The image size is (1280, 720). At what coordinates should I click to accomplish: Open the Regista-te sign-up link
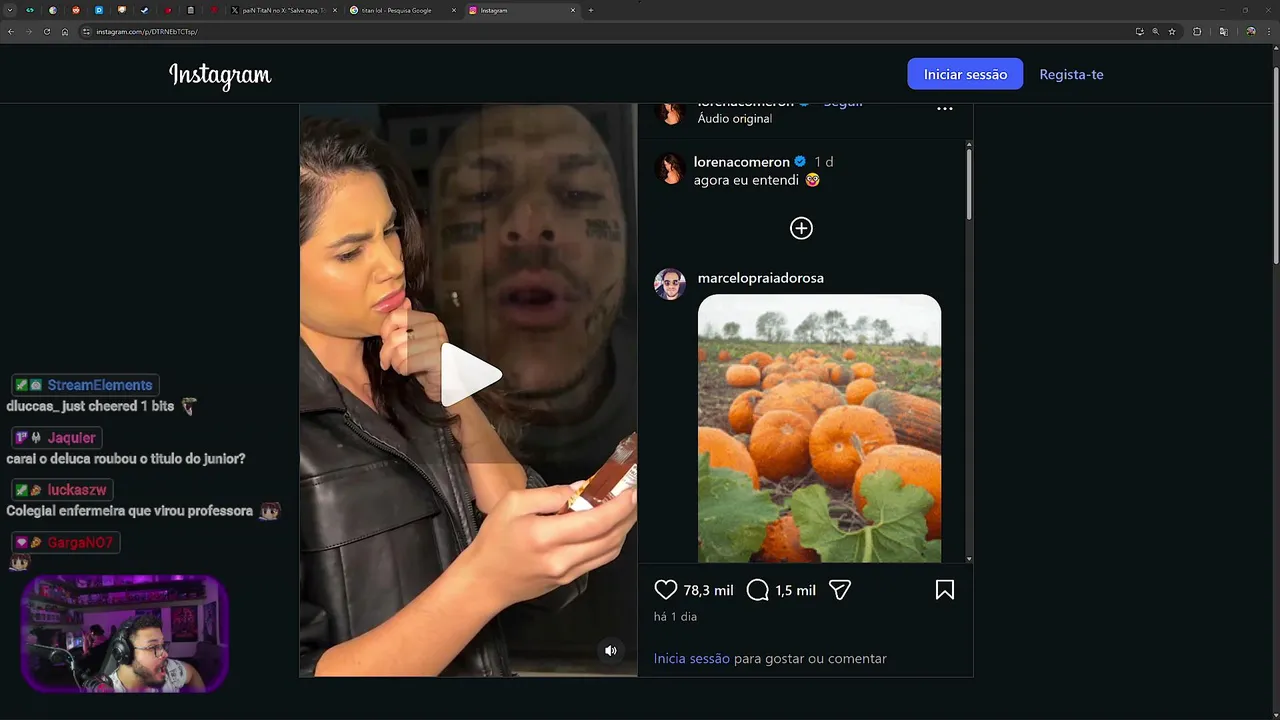tap(1071, 74)
